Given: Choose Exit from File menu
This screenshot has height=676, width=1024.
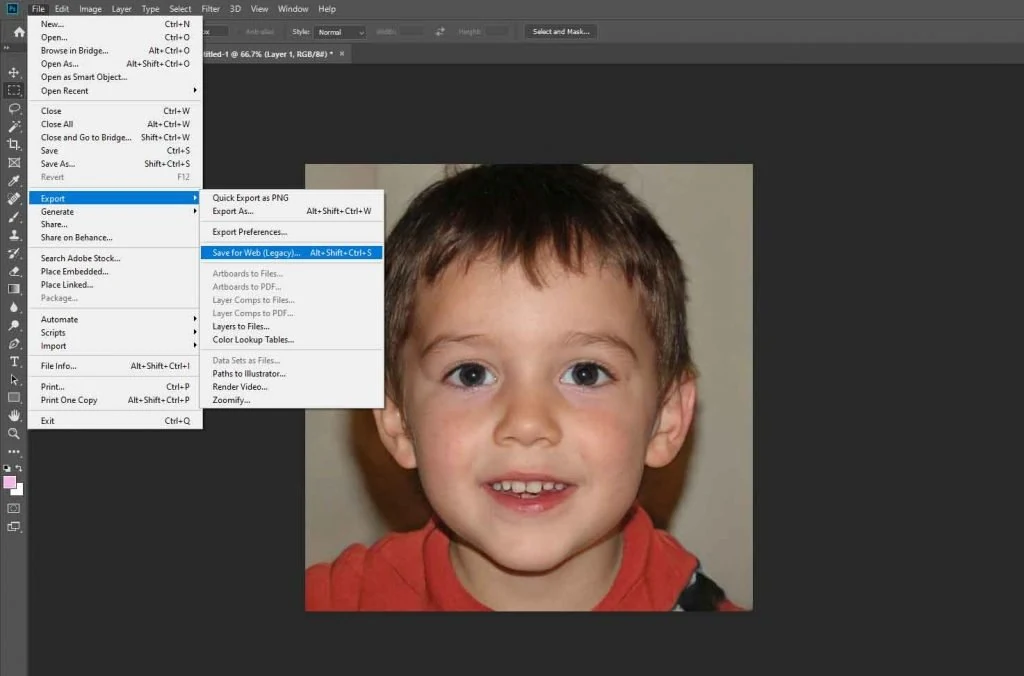Looking at the screenshot, I should (x=115, y=421).
